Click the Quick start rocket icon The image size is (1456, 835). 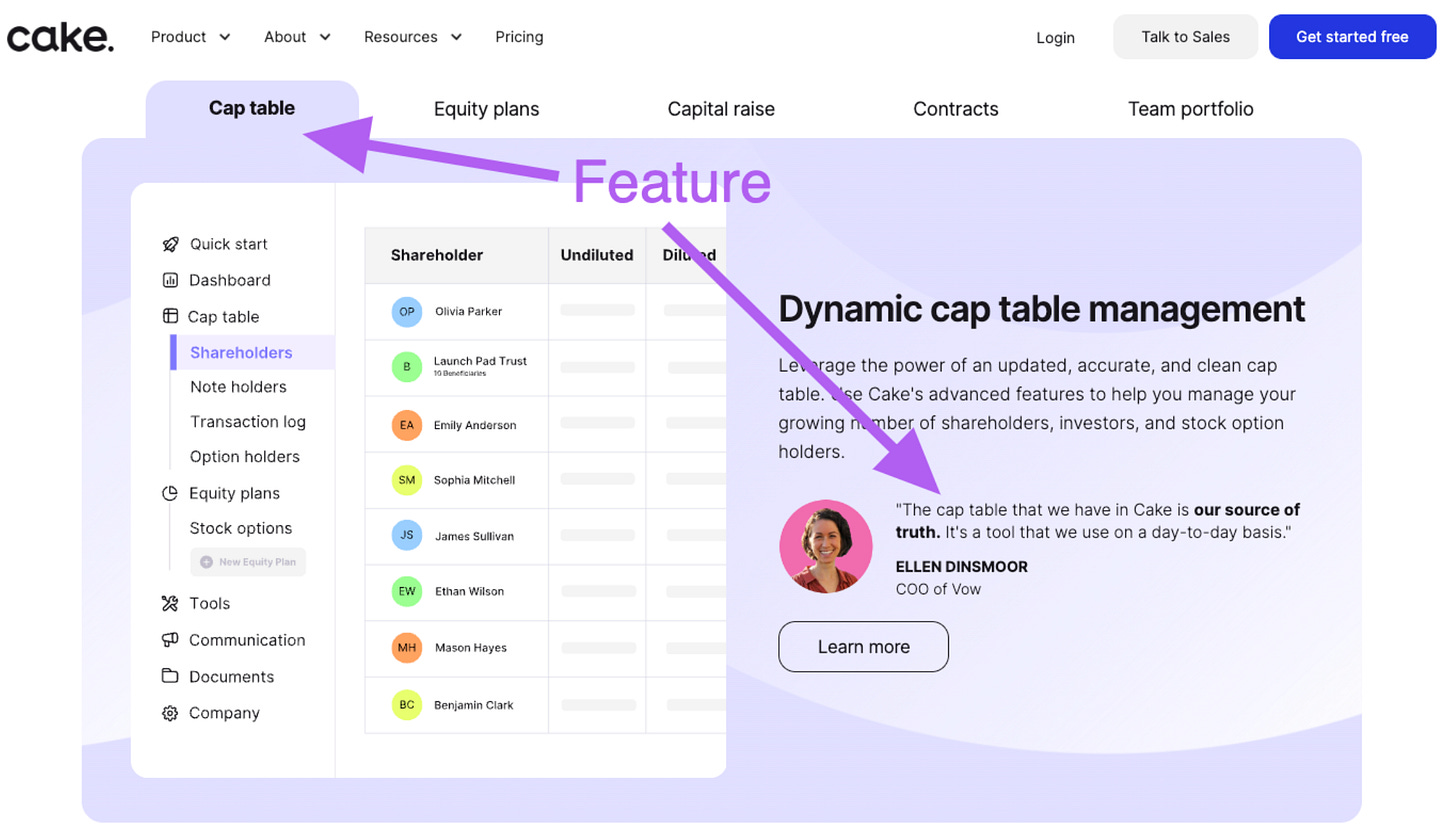tap(170, 244)
